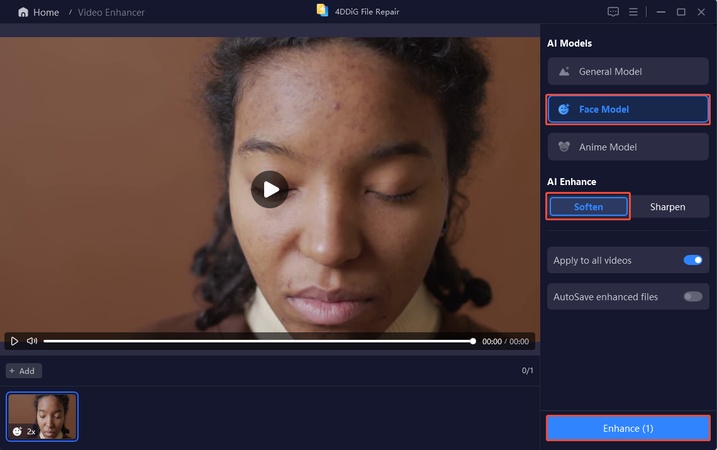Click the Enhance (1) button
Viewport: 717px width, 450px height.
(628, 429)
